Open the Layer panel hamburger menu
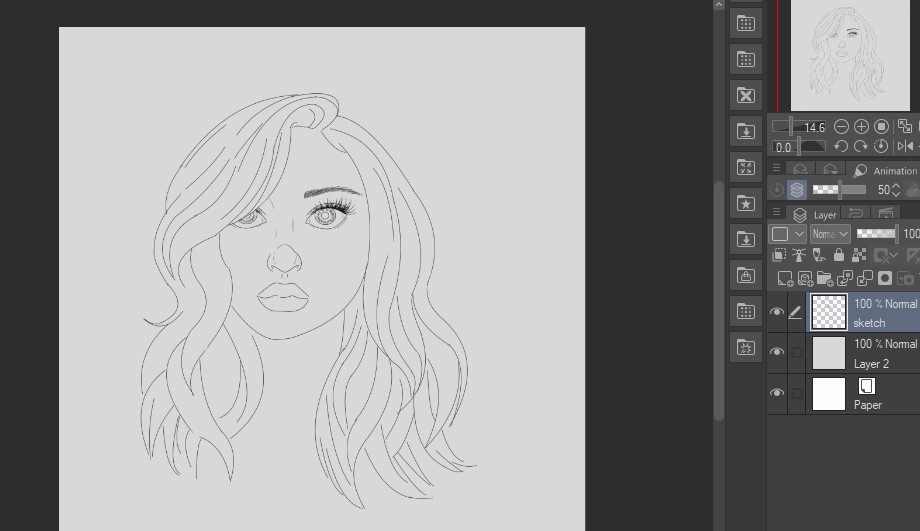The width and height of the screenshot is (920, 531). (776, 212)
